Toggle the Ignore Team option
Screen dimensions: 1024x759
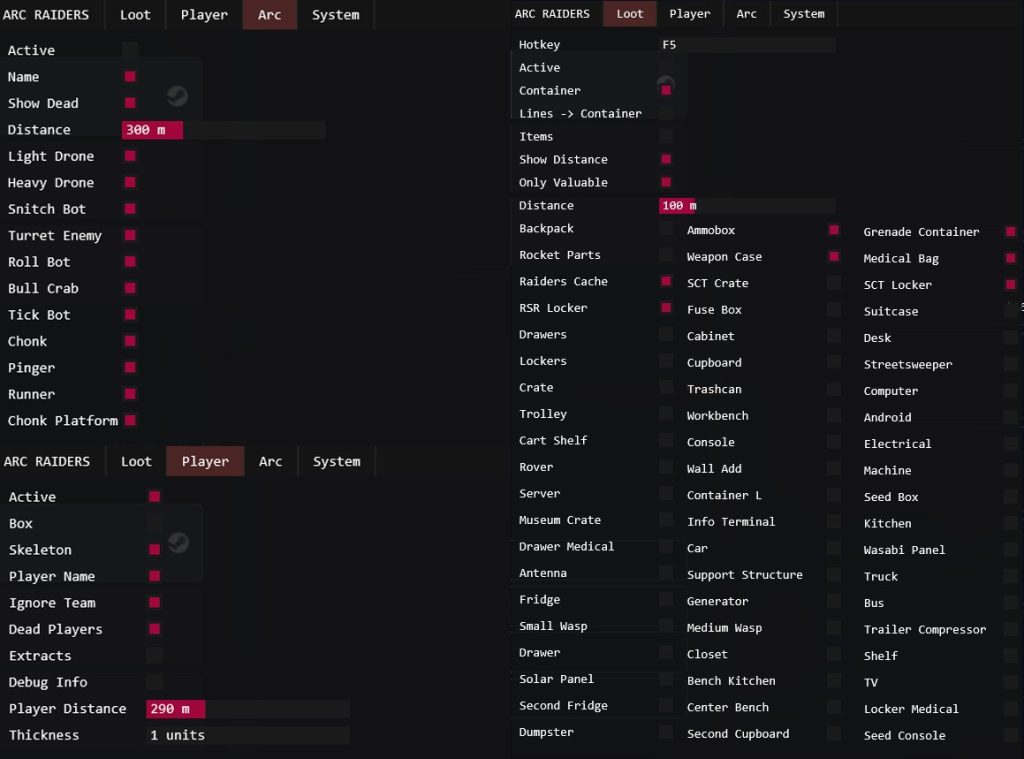pos(154,602)
